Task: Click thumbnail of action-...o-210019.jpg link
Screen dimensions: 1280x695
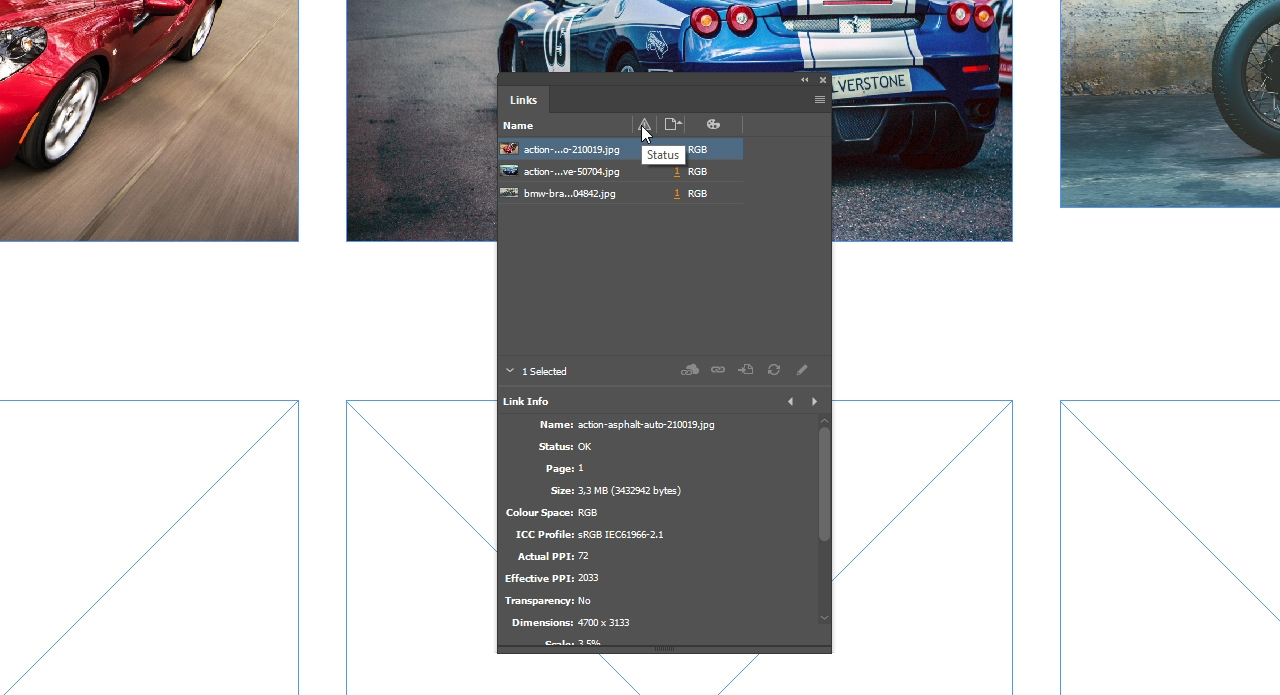Action: (509, 149)
